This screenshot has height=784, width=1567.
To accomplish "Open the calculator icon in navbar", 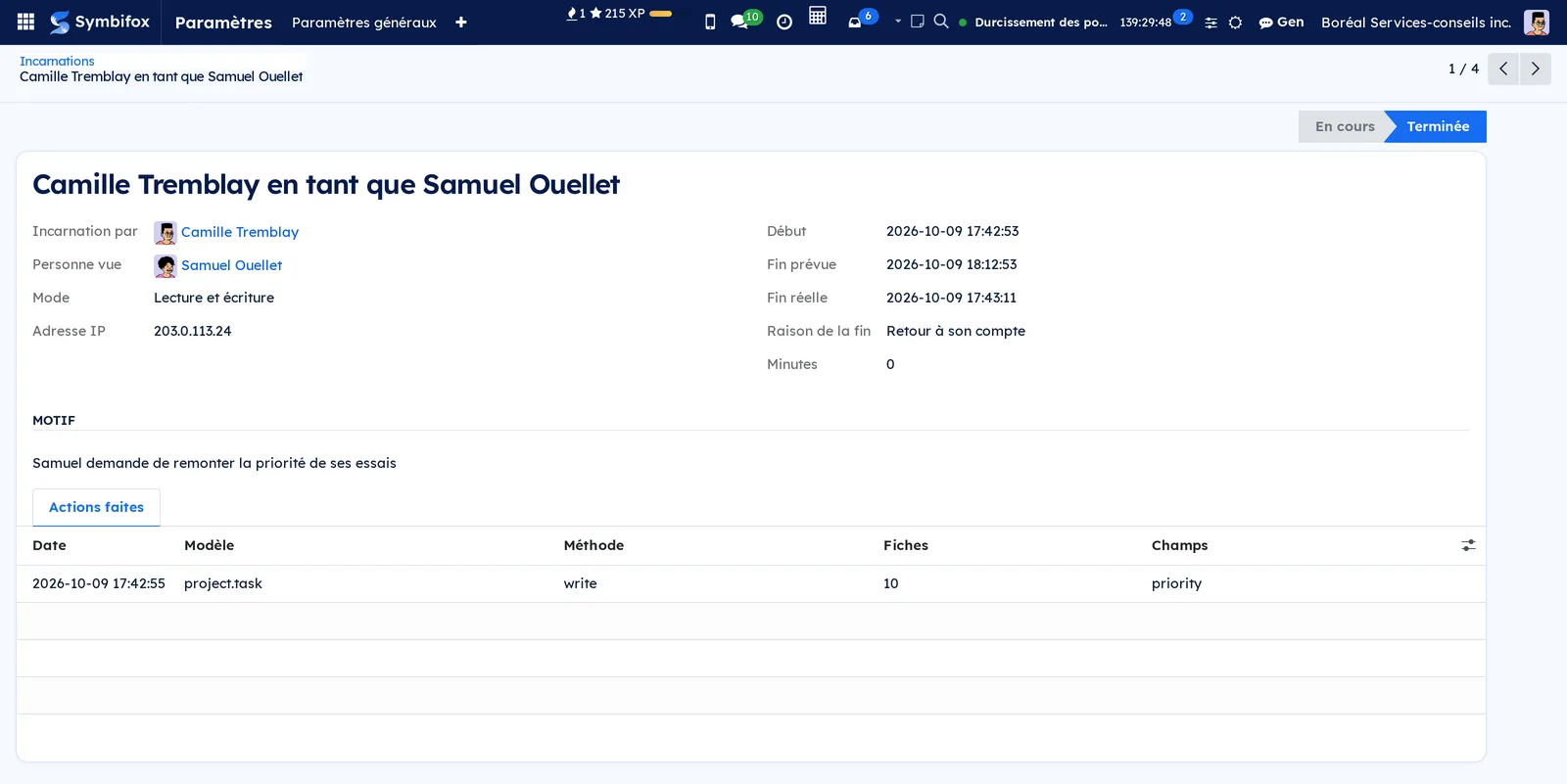I will tap(818, 16).
